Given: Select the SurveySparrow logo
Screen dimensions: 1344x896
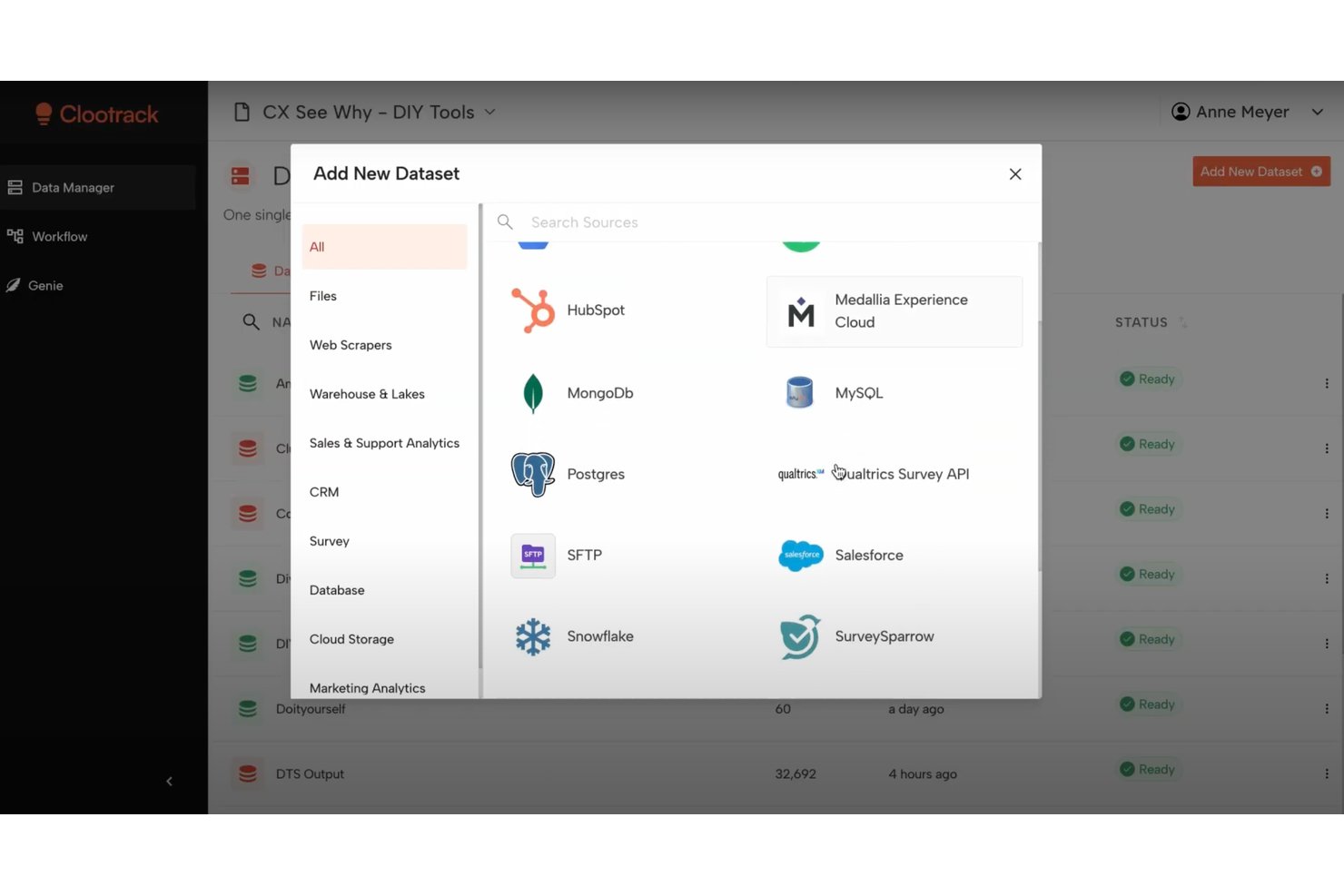Looking at the screenshot, I should pos(800,636).
